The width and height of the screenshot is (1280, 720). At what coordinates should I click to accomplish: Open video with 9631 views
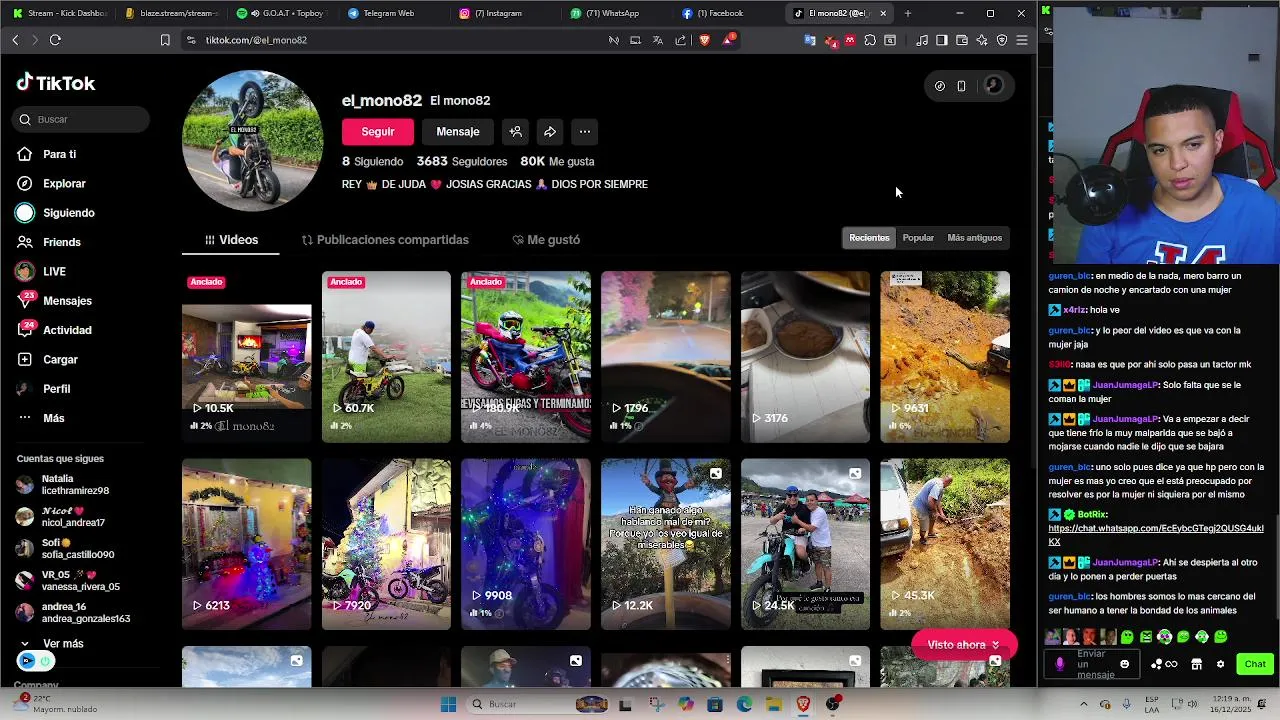pos(945,357)
